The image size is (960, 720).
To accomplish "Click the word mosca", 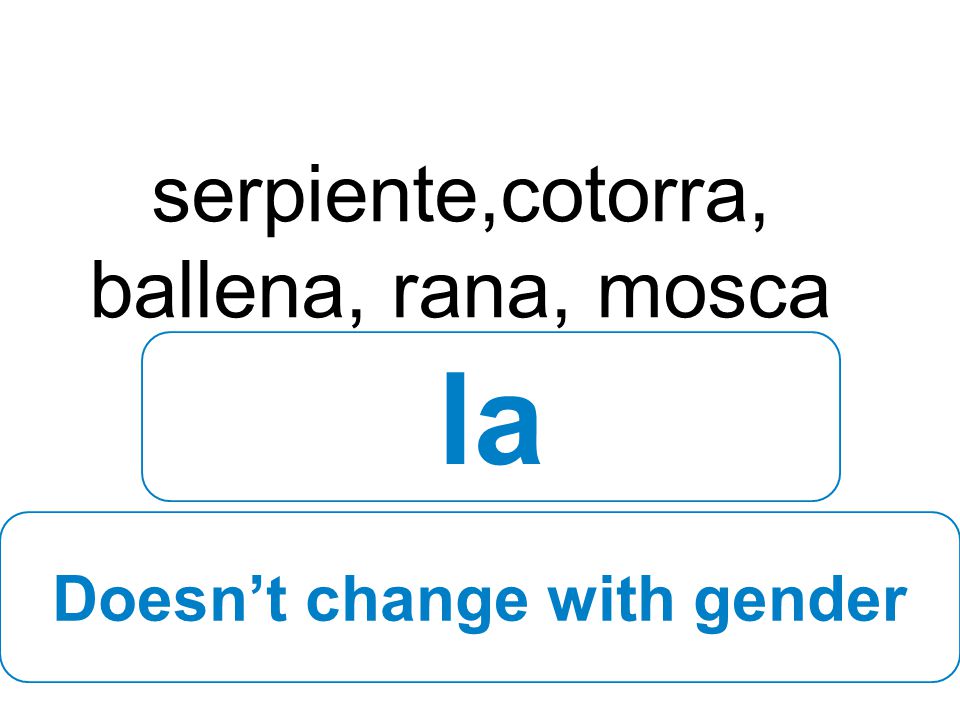I will [713, 295].
